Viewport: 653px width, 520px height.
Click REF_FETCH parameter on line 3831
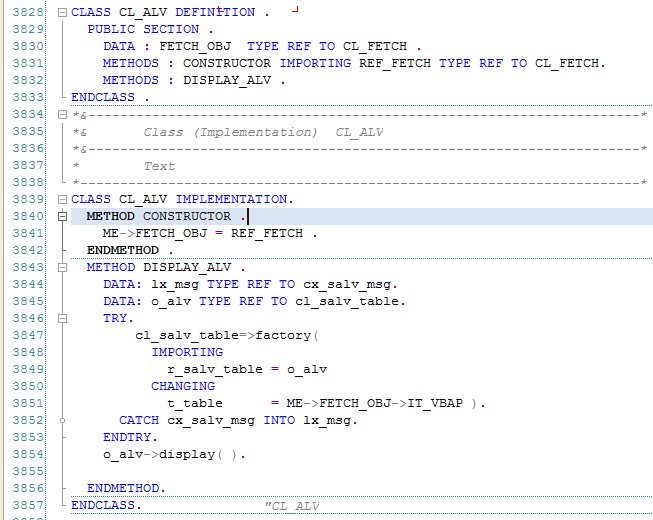tap(395, 64)
